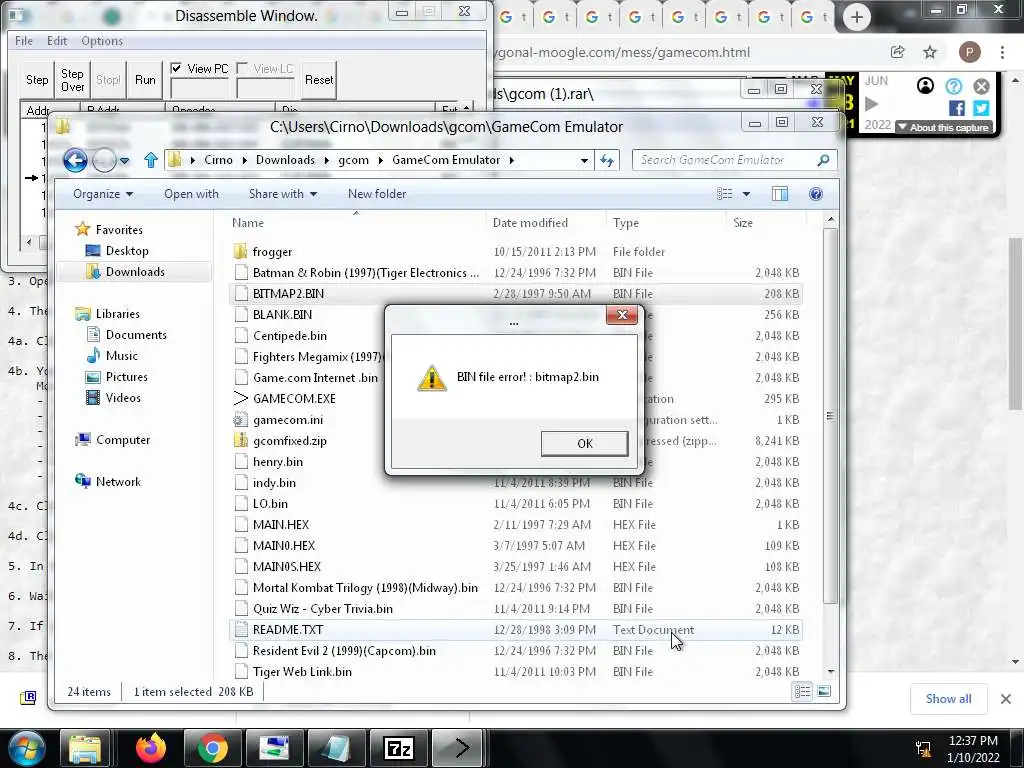Open recent locations dropdown beside the forward arrow
This screenshot has height=768, width=1024.
click(x=125, y=161)
